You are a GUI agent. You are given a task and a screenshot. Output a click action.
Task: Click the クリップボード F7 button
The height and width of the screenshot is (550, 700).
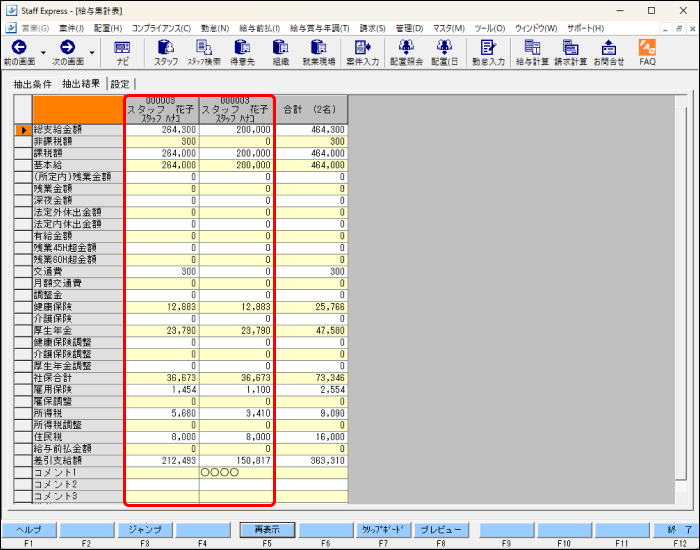383,529
